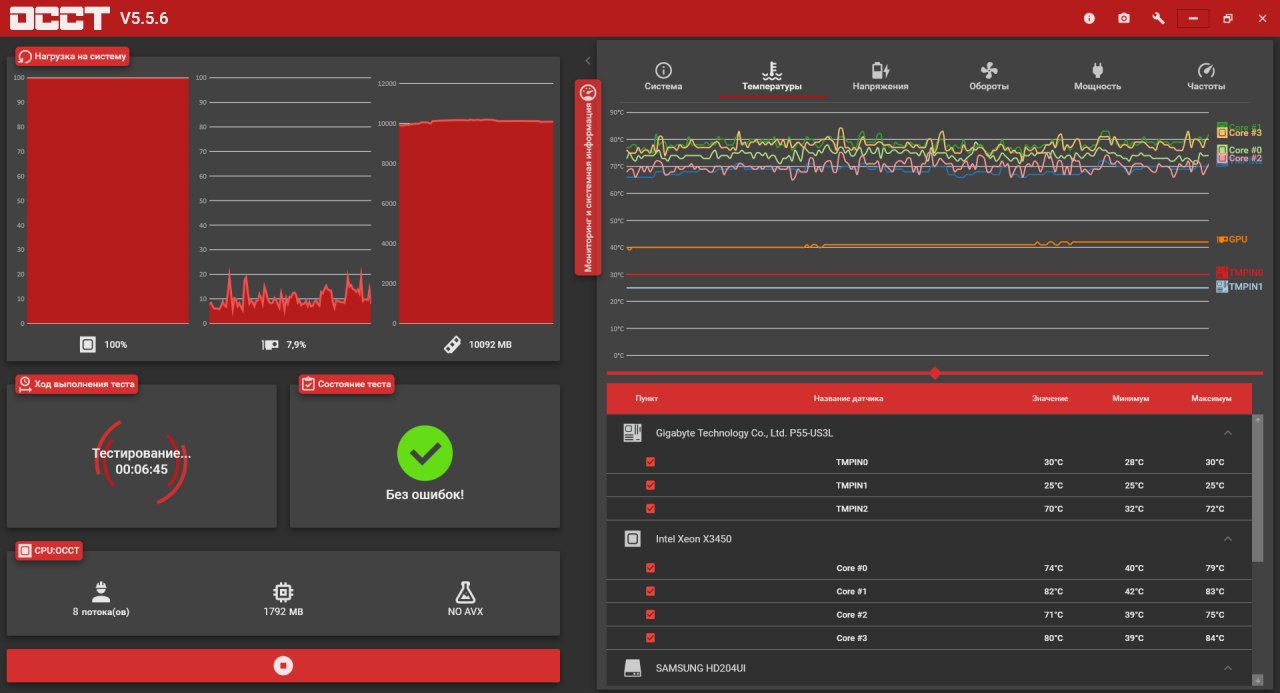Switch to the Мощность tab
The width and height of the screenshot is (1280, 693).
[1097, 76]
